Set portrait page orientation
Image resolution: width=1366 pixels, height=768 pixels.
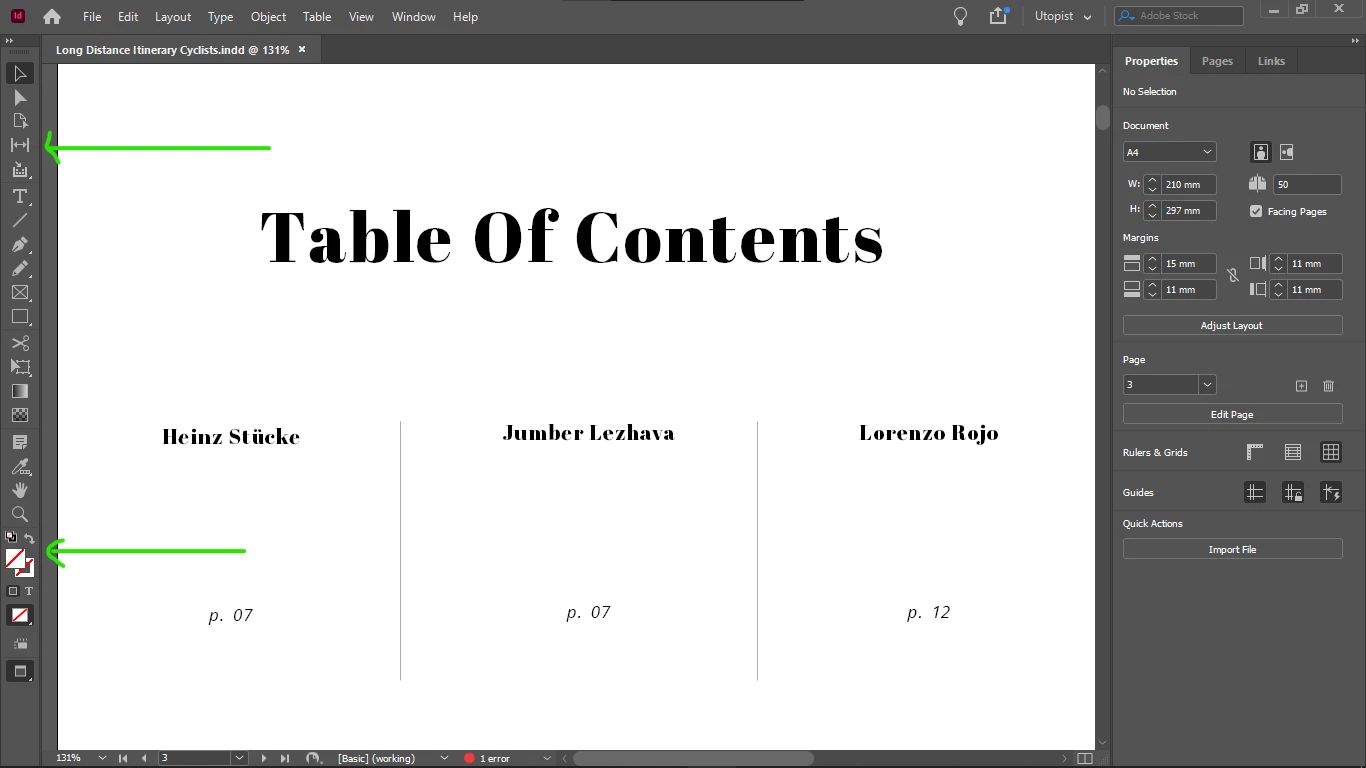[x=1261, y=152]
